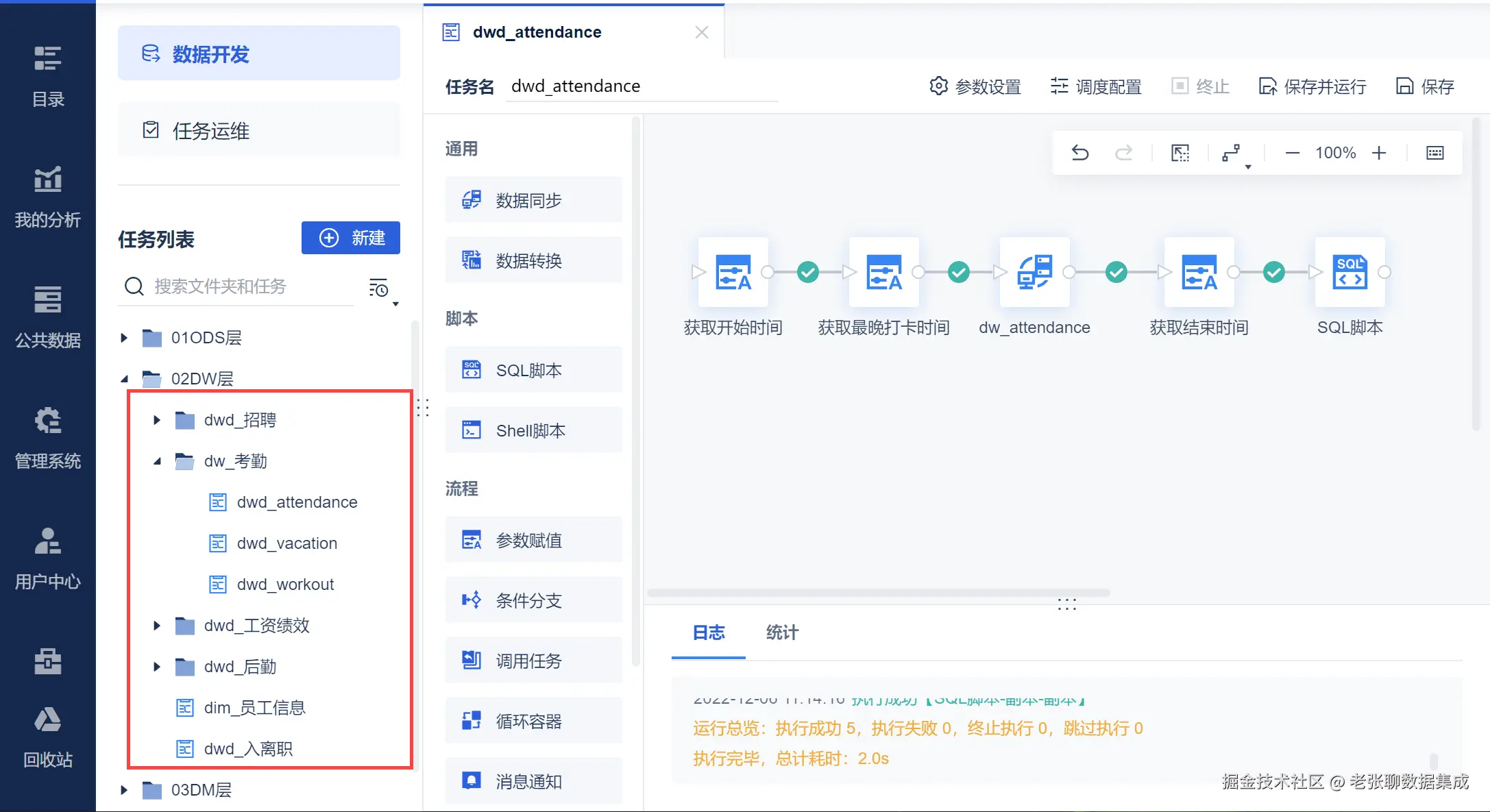Viewport: 1490px width, 812px height.
Task: Click the 新建 button
Action: click(351, 238)
